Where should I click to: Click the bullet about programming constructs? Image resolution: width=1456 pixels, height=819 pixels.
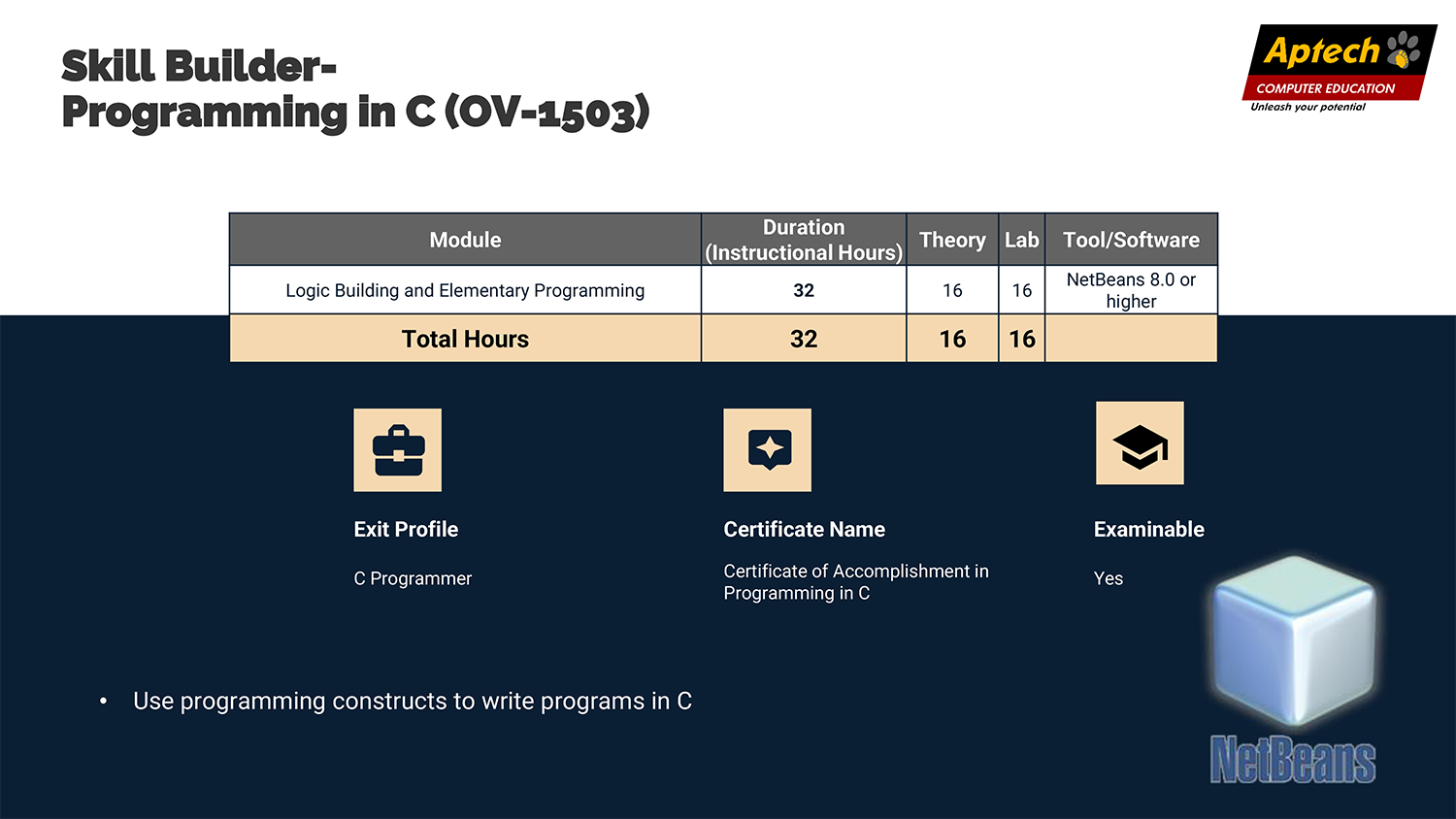(x=412, y=702)
